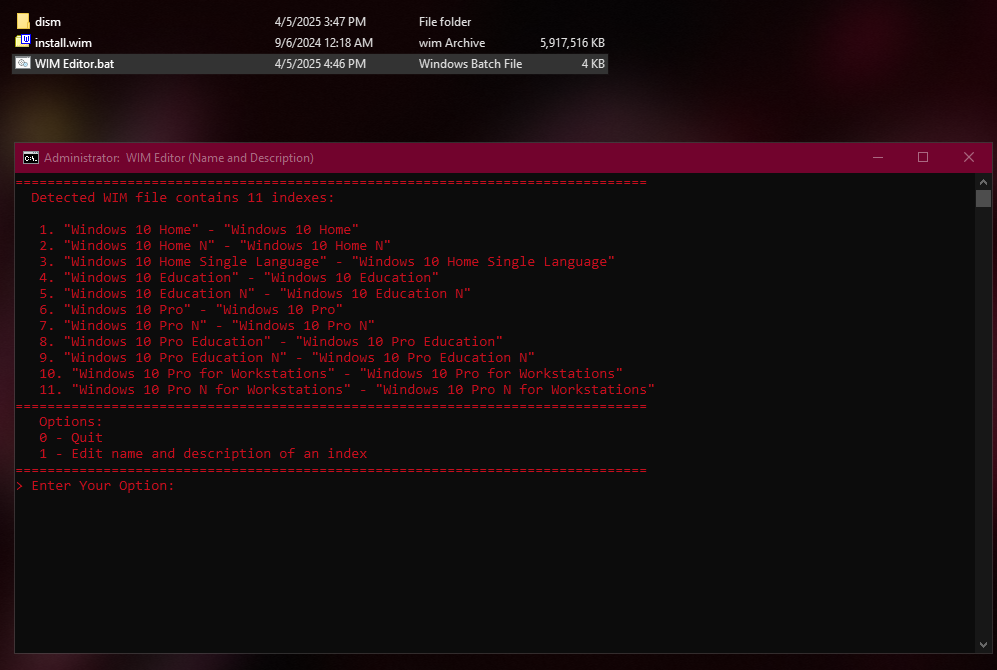Click index 3 Home Single Language line
Screen dimensions: 997x670
(327, 261)
